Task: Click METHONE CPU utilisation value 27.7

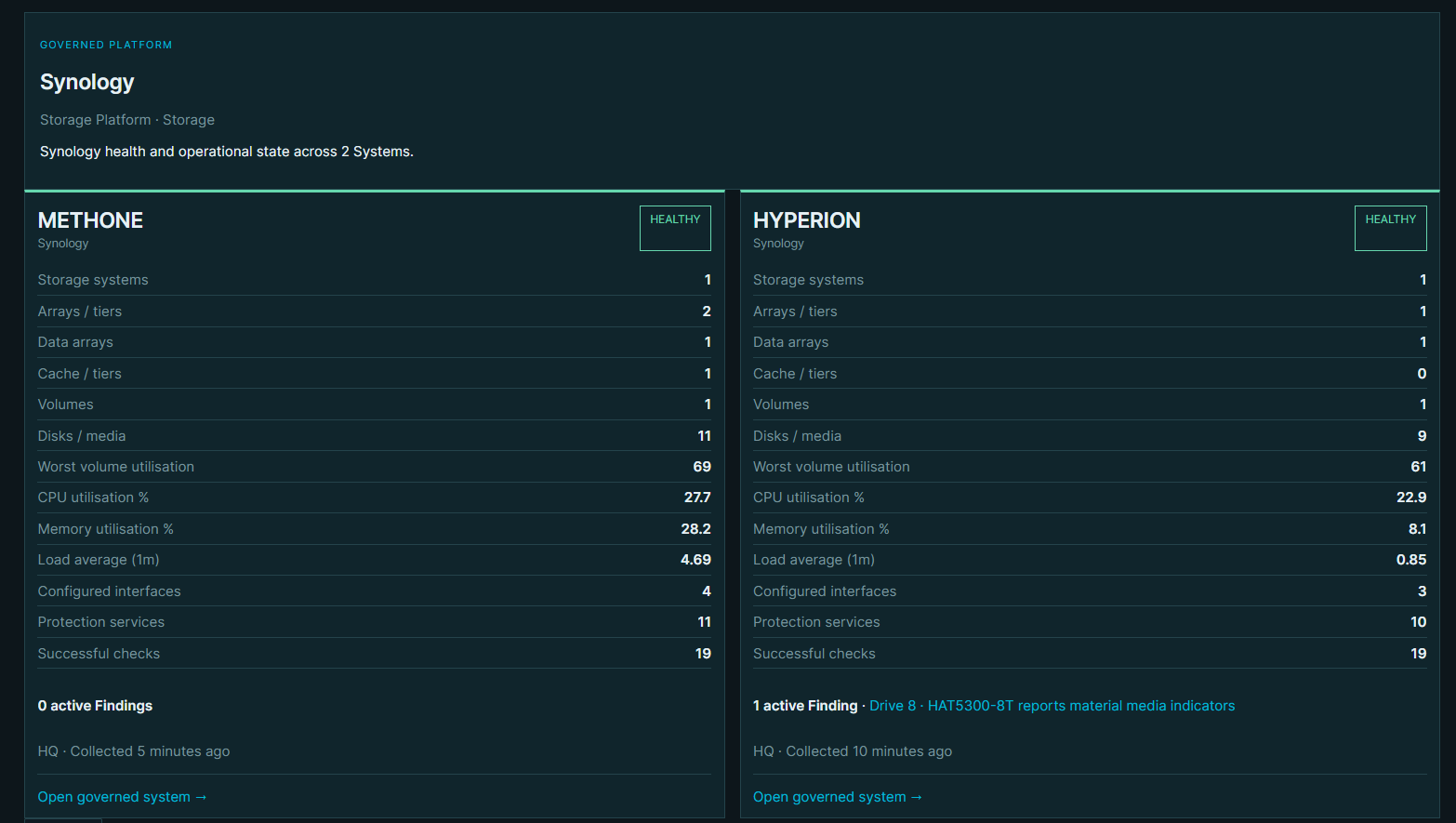Action: [x=697, y=498]
